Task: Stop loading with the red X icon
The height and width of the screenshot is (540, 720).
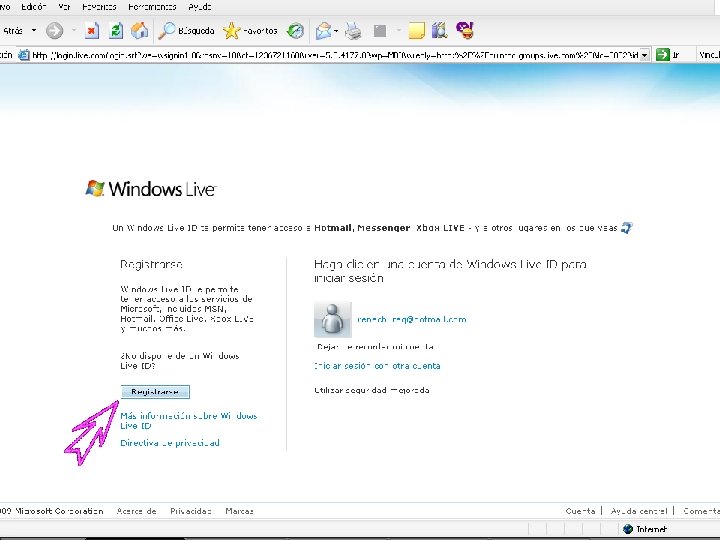Action: point(92,31)
